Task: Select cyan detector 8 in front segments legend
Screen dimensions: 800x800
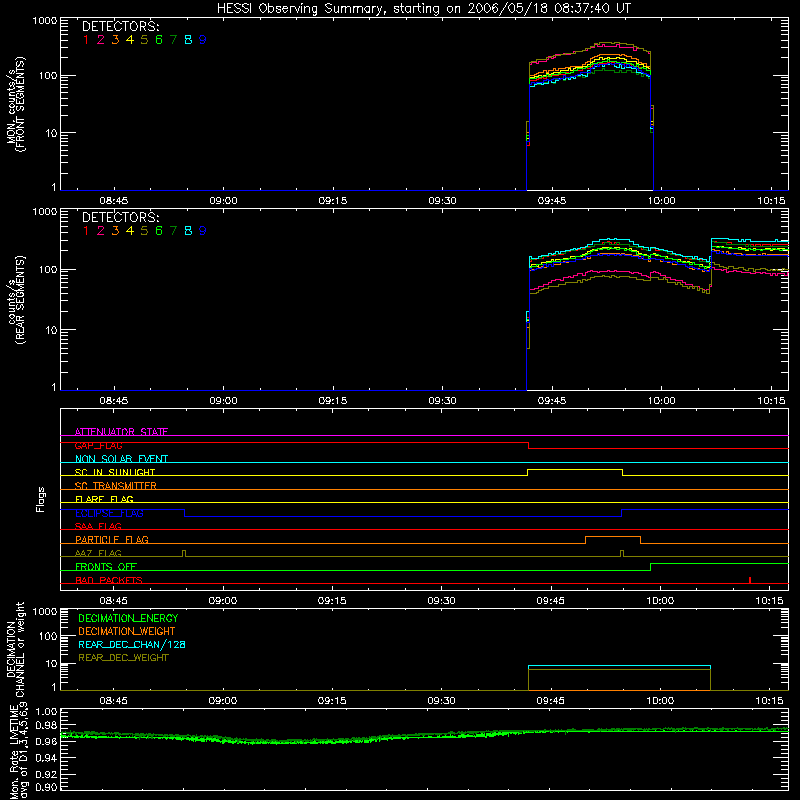Action: point(188,40)
